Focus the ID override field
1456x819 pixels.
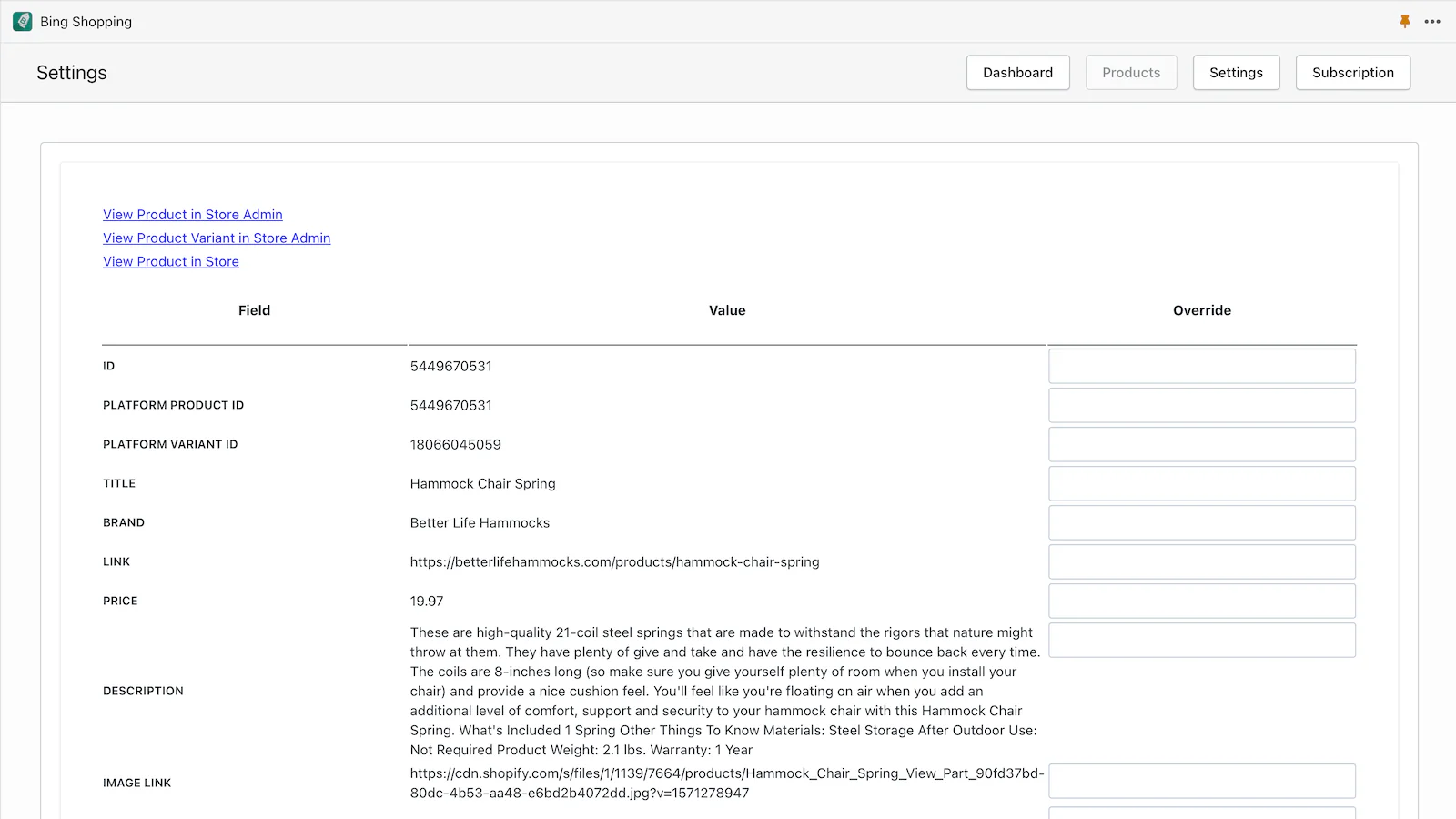pyautogui.click(x=1201, y=366)
